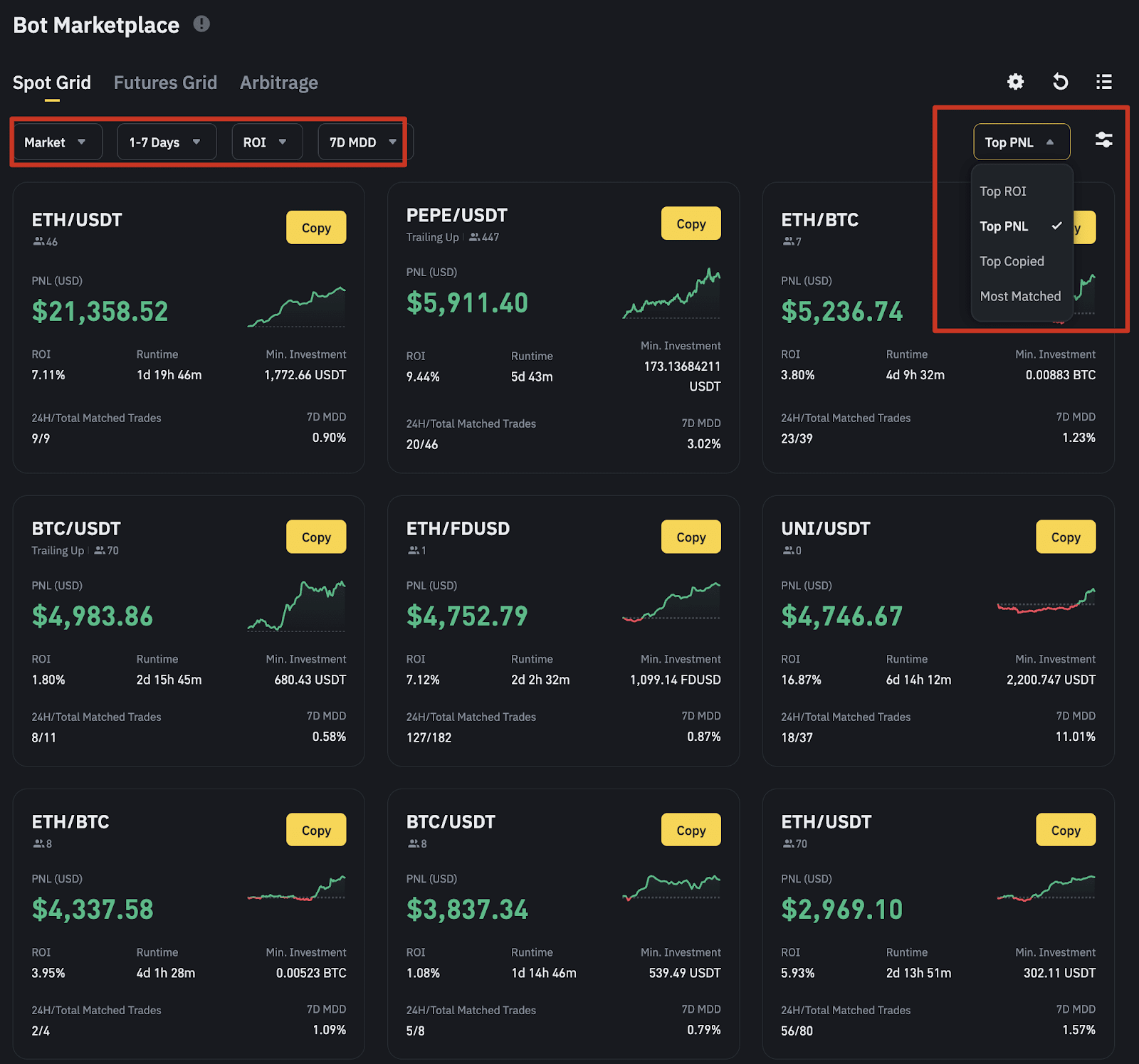
Task: Expand the 7D MDD dropdown
Action: [360, 142]
